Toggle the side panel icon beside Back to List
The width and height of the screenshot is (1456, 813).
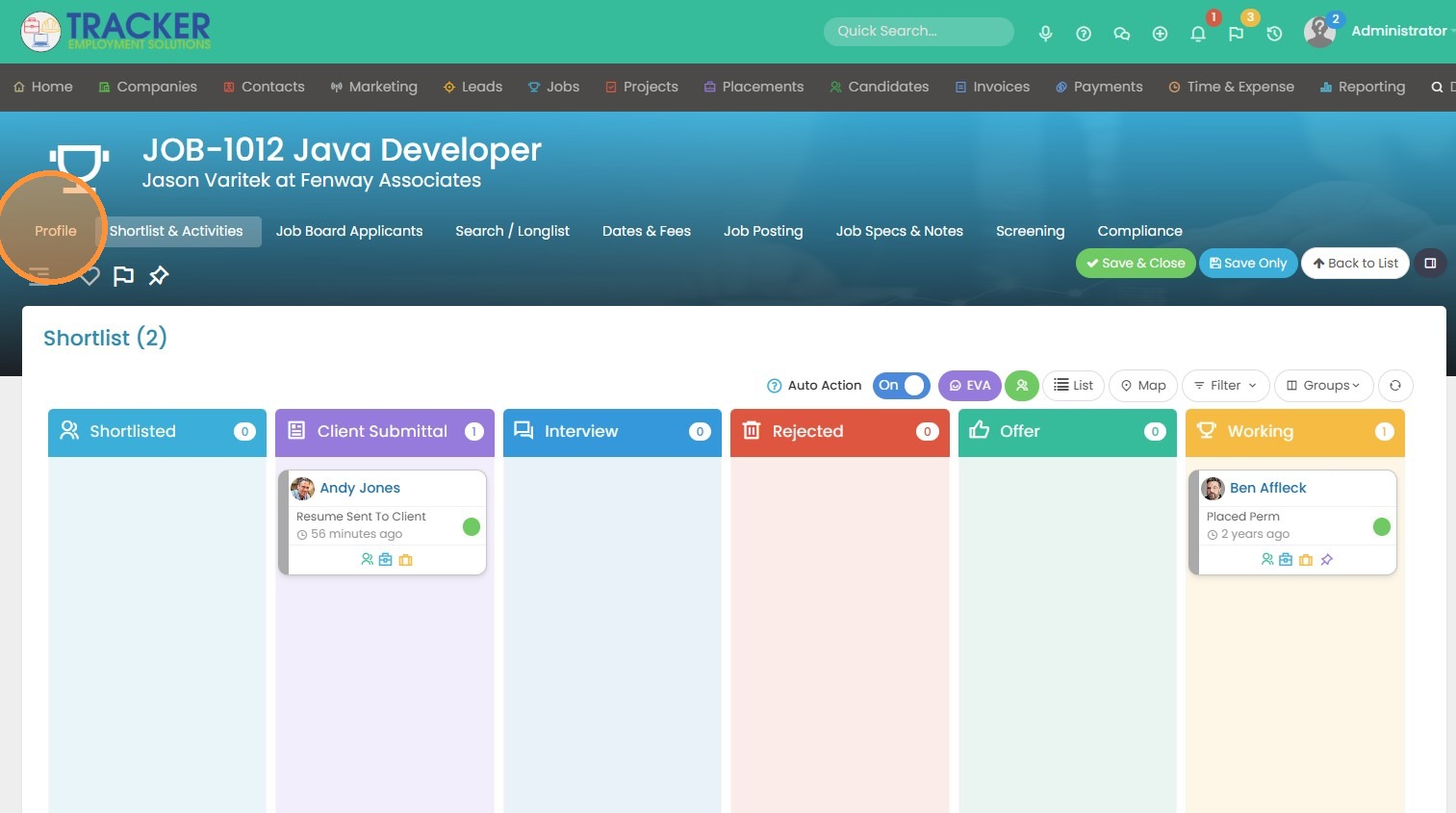(1430, 263)
